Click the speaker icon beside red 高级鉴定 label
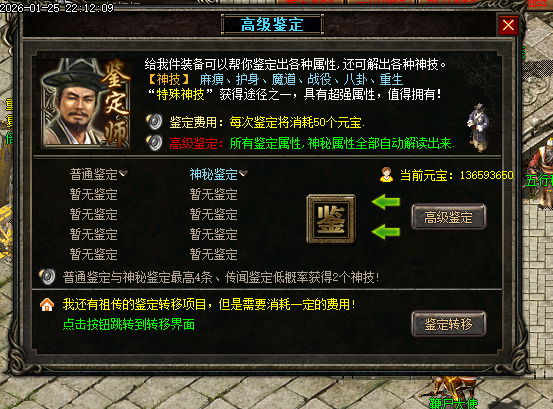Viewport: 553px width, 409px height. pyautogui.click(x=154, y=143)
